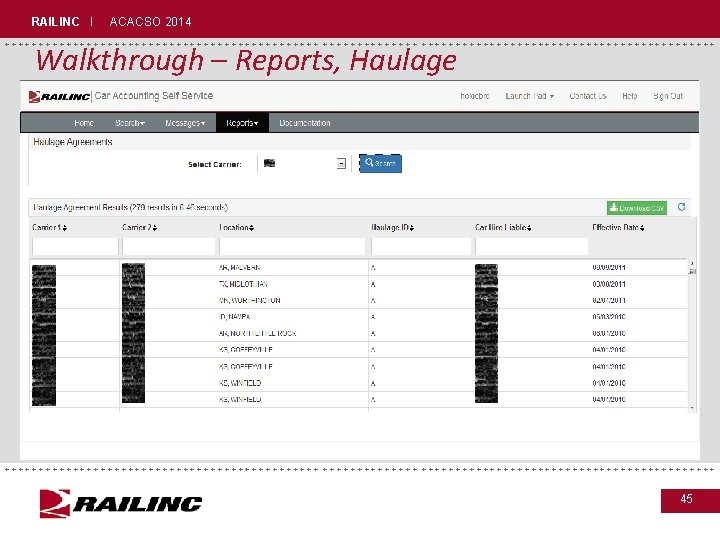Image resolution: width=720 pixels, height=540 pixels.
Task: Click the Carrier 2 filter field
Action: 169,247
